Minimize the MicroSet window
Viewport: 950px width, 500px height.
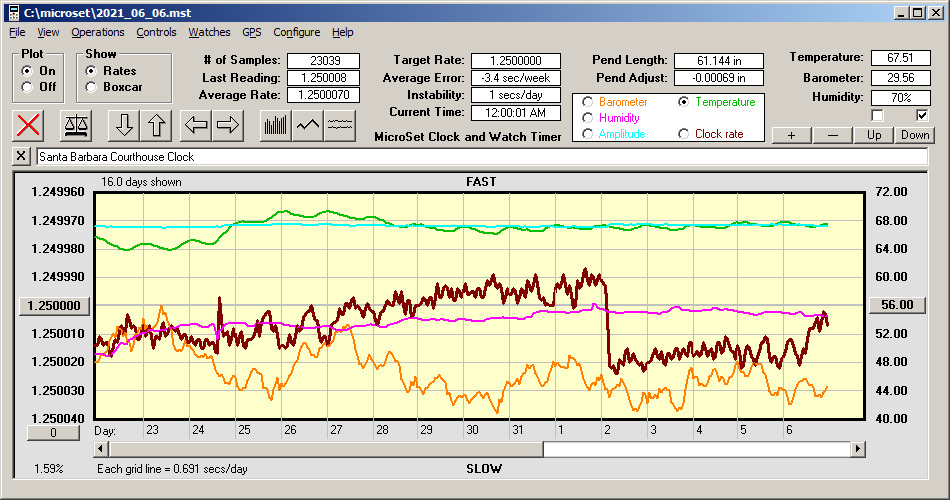(902, 13)
